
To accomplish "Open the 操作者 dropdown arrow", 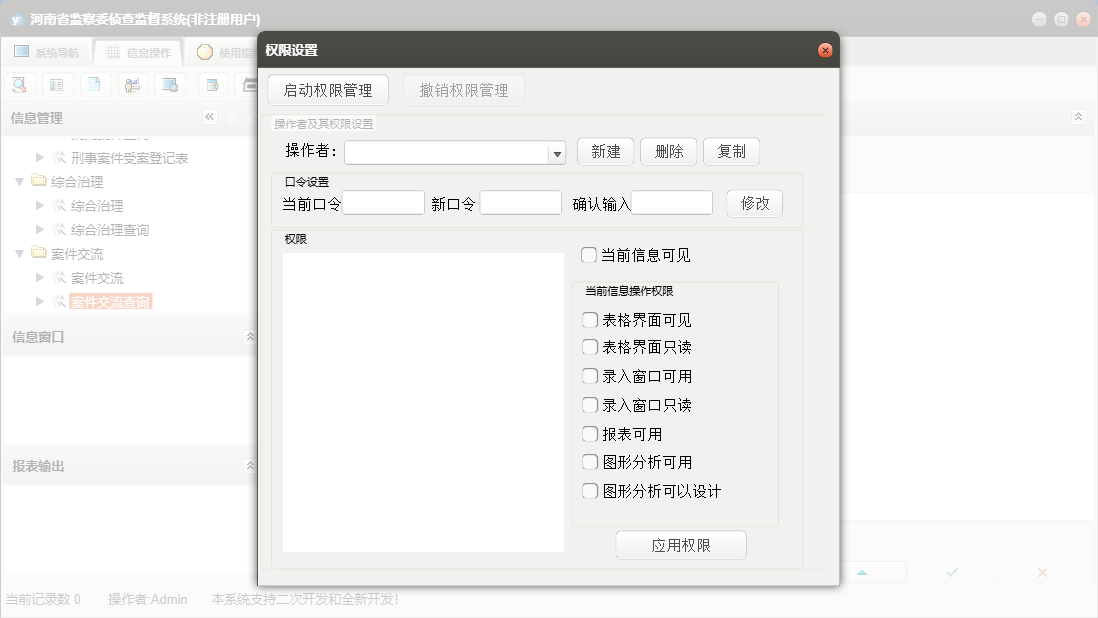I will point(557,153).
